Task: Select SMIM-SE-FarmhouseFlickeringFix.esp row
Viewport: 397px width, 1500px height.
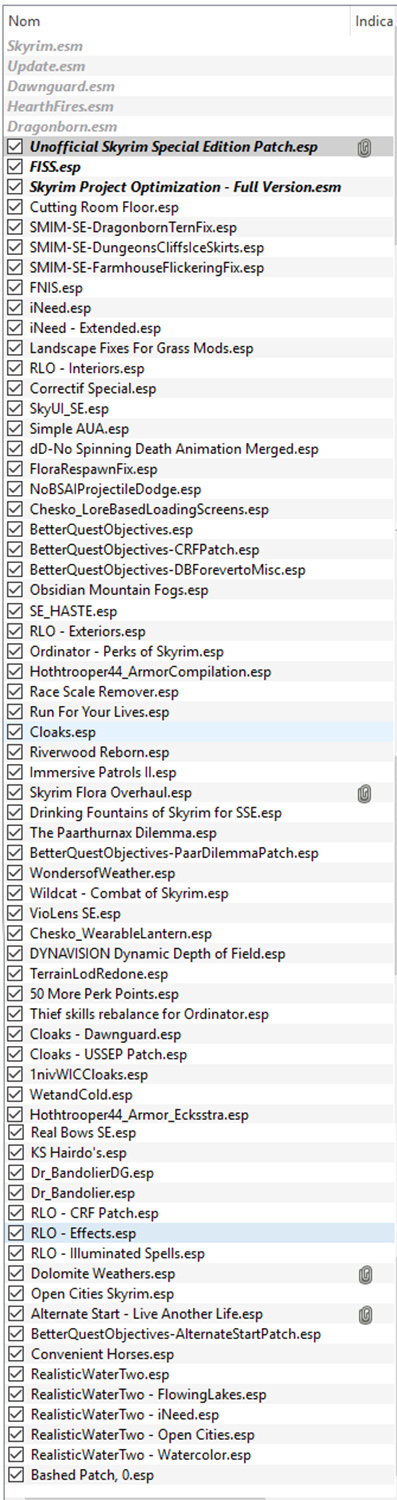Action: click(x=147, y=267)
